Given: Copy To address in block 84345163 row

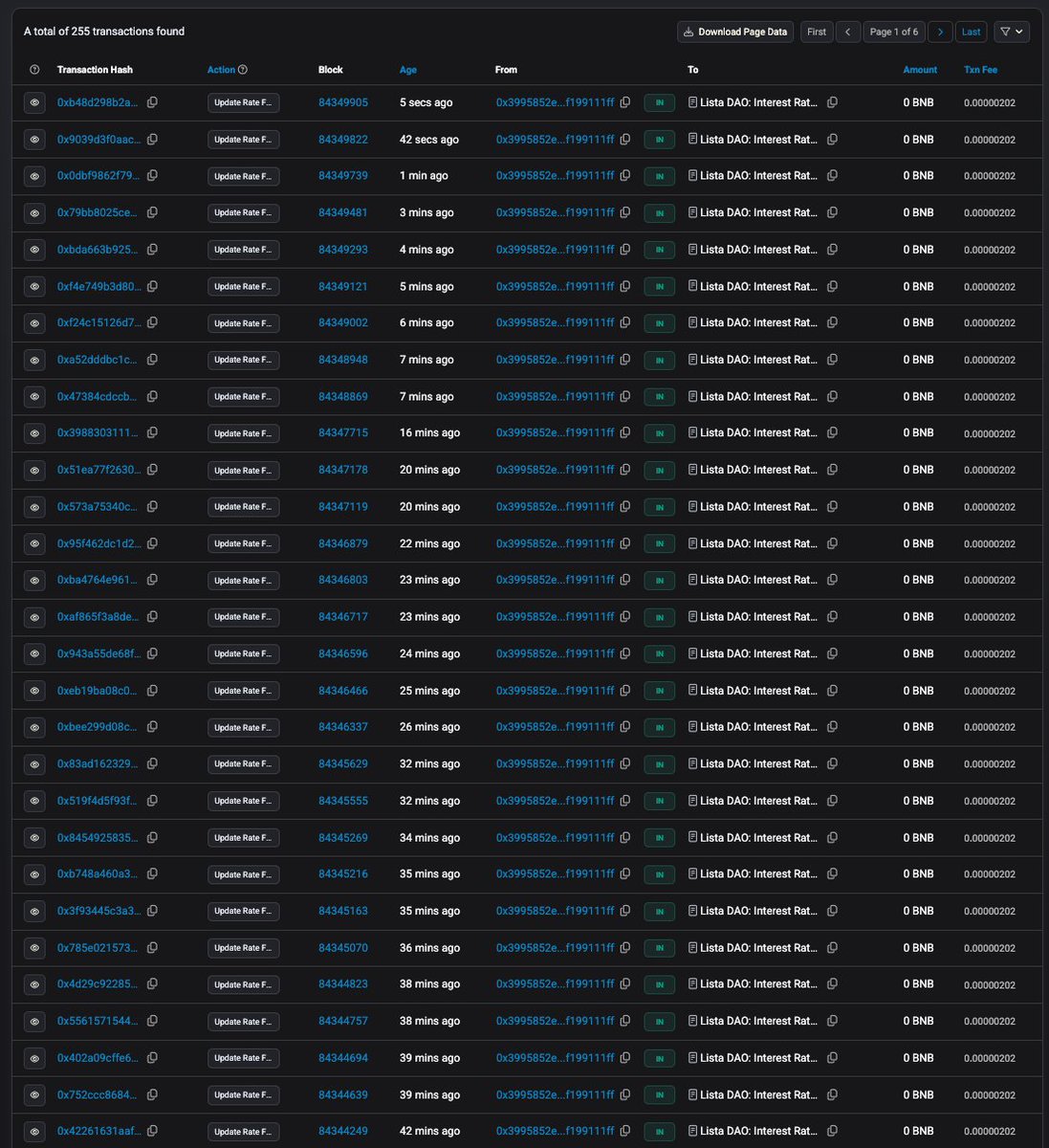Looking at the screenshot, I should (832, 911).
